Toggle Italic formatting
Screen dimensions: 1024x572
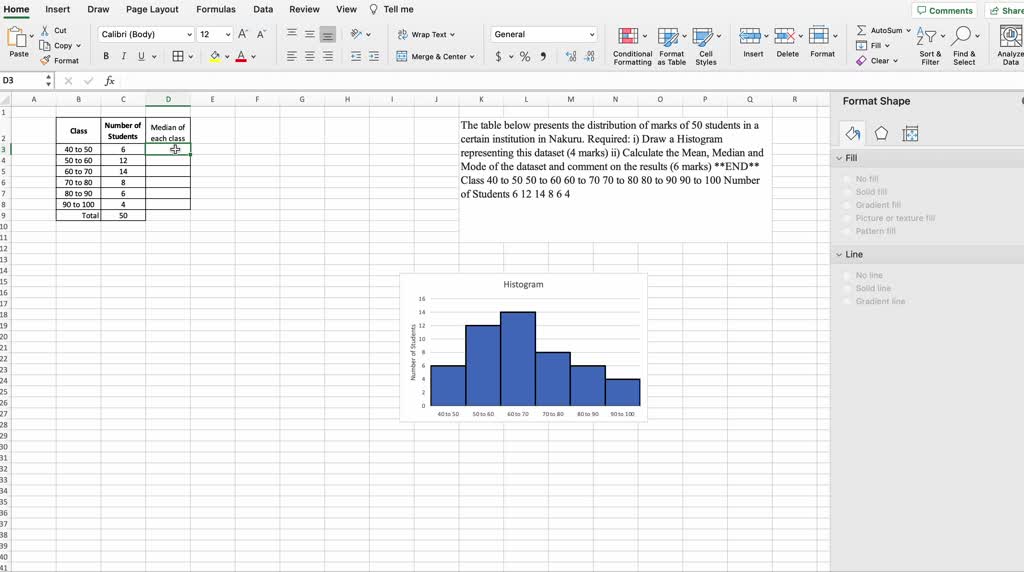pyautogui.click(x=123, y=56)
